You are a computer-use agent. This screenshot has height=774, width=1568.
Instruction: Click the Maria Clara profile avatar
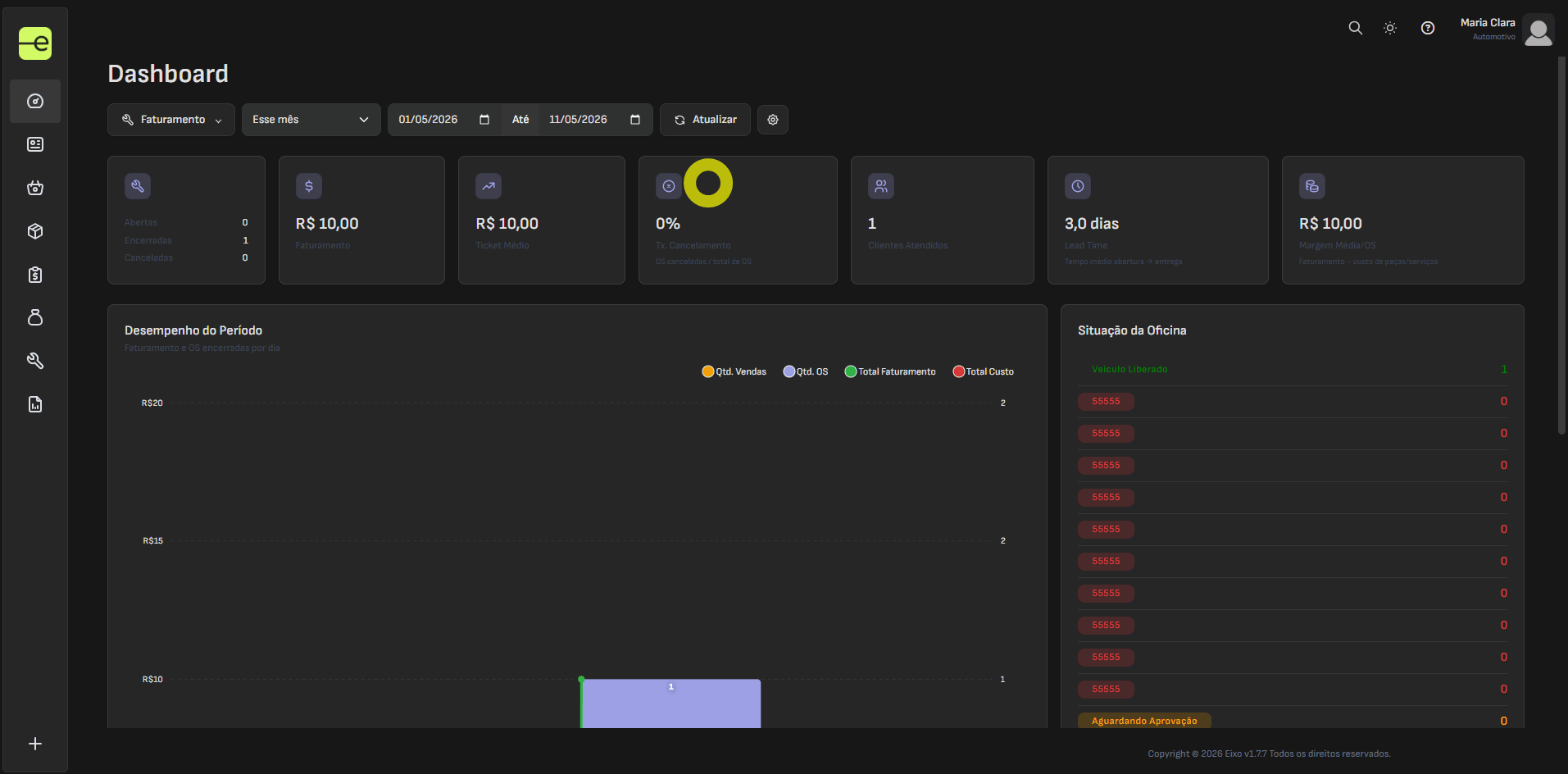point(1538,30)
